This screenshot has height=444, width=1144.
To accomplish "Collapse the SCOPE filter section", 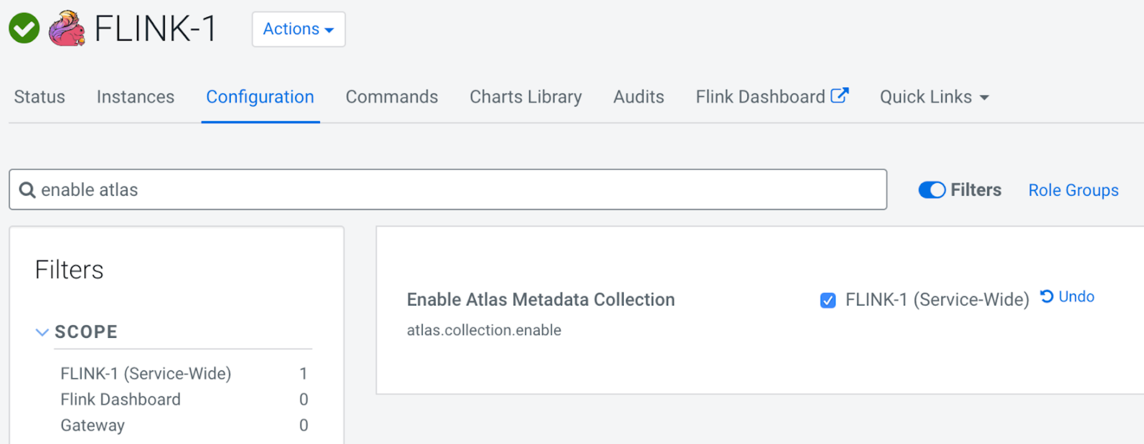I will (42, 332).
